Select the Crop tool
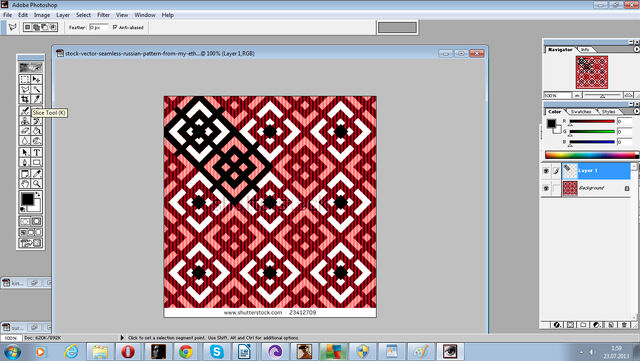Screen dimensions: 640x361 point(25,99)
